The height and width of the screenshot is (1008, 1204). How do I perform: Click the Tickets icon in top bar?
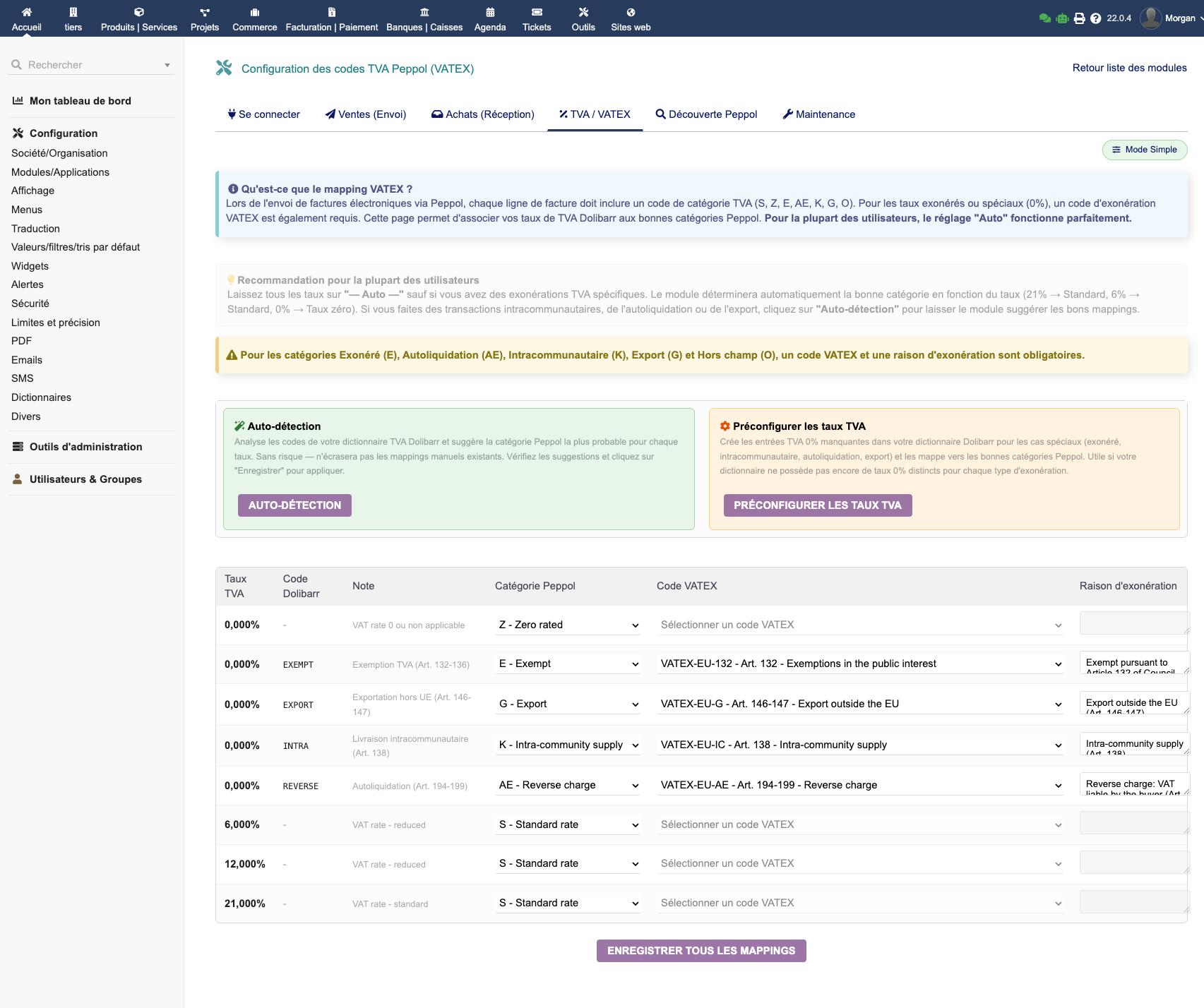pyautogui.click(x=537, y=12)
